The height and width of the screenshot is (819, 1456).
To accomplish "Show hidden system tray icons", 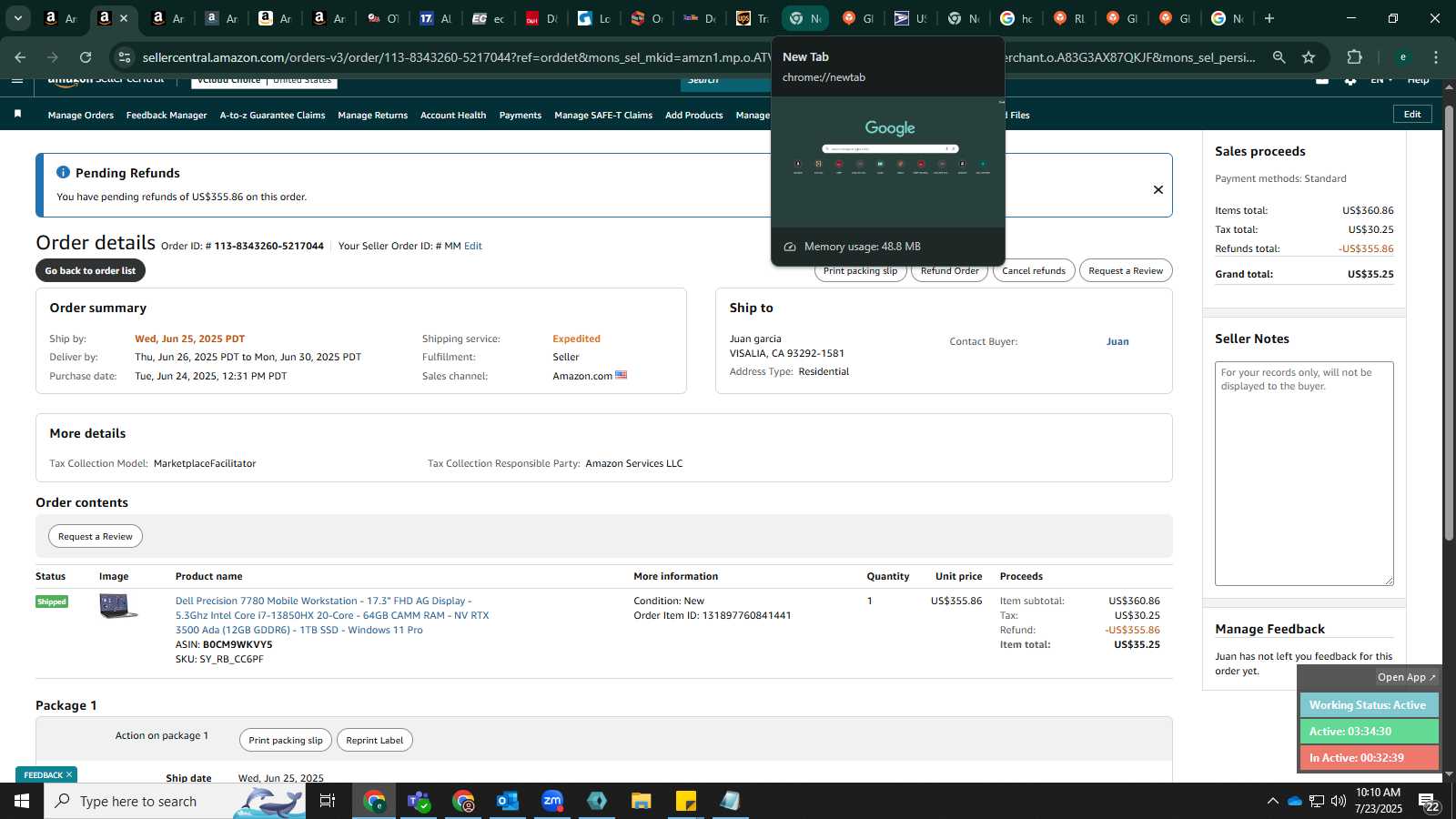I will 1272,801.
